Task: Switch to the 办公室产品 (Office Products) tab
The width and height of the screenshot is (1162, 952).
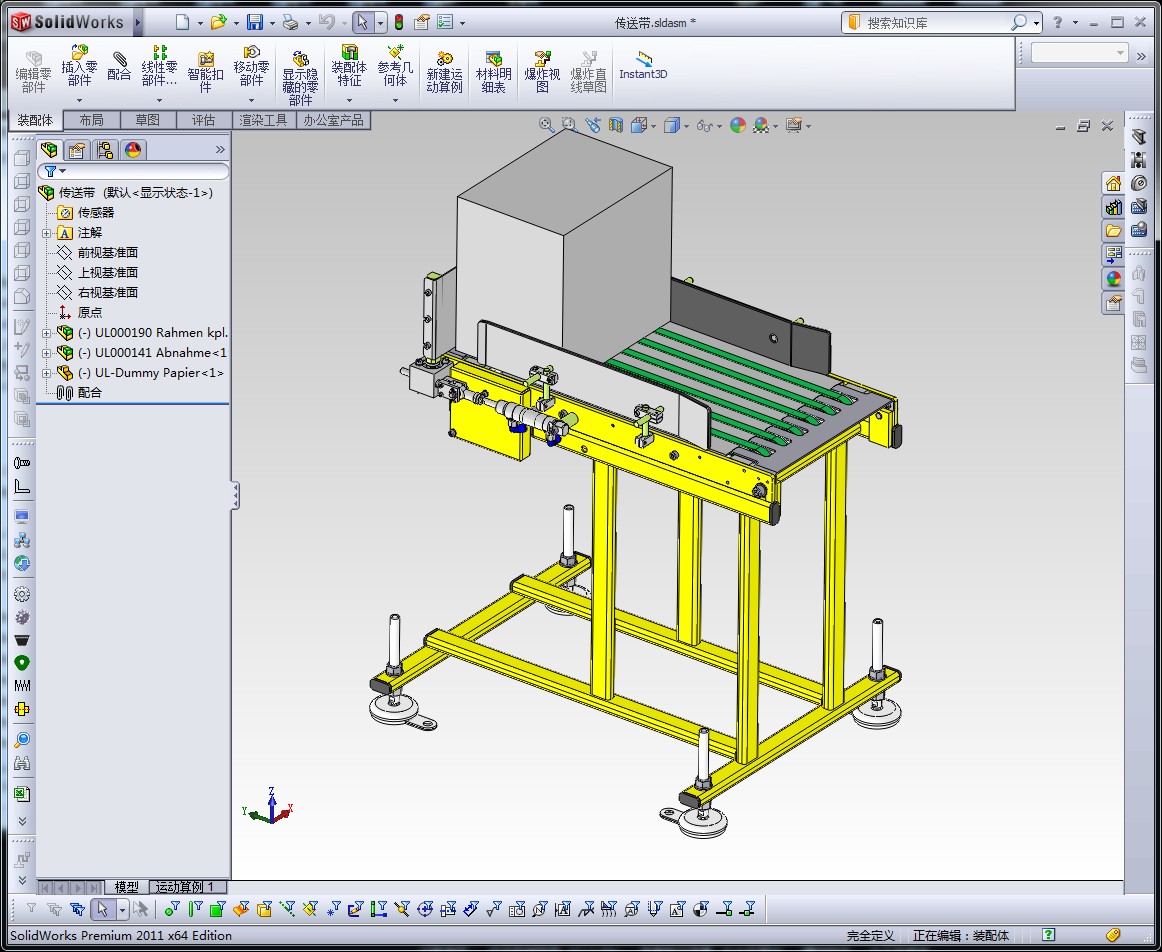Action: click(333, 120)
